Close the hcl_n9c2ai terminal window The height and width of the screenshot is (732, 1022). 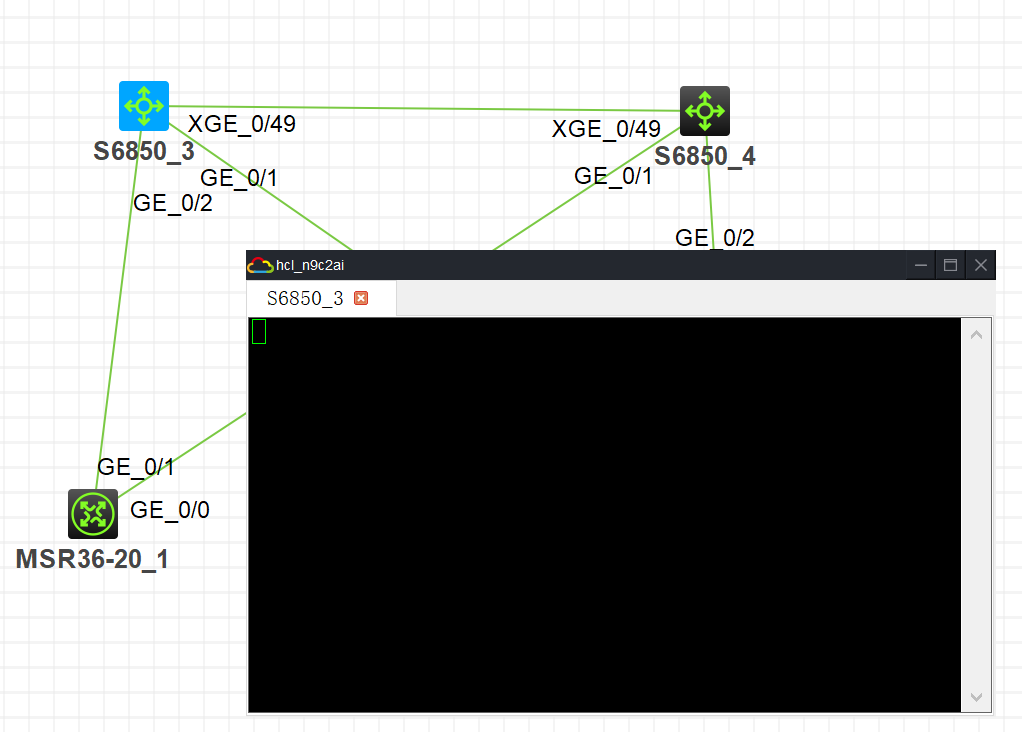point(981,265)
